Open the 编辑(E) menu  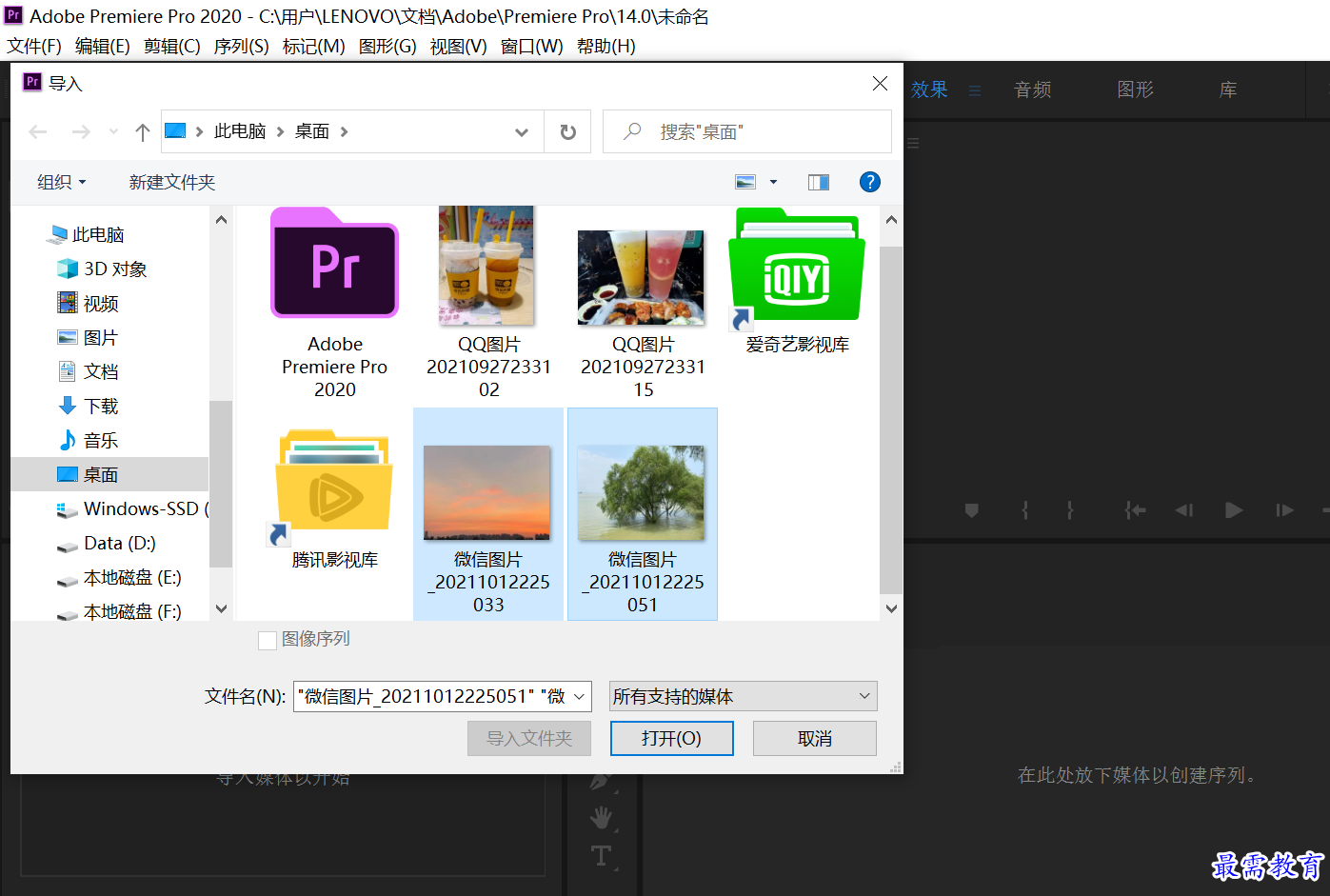coord(102,46)
